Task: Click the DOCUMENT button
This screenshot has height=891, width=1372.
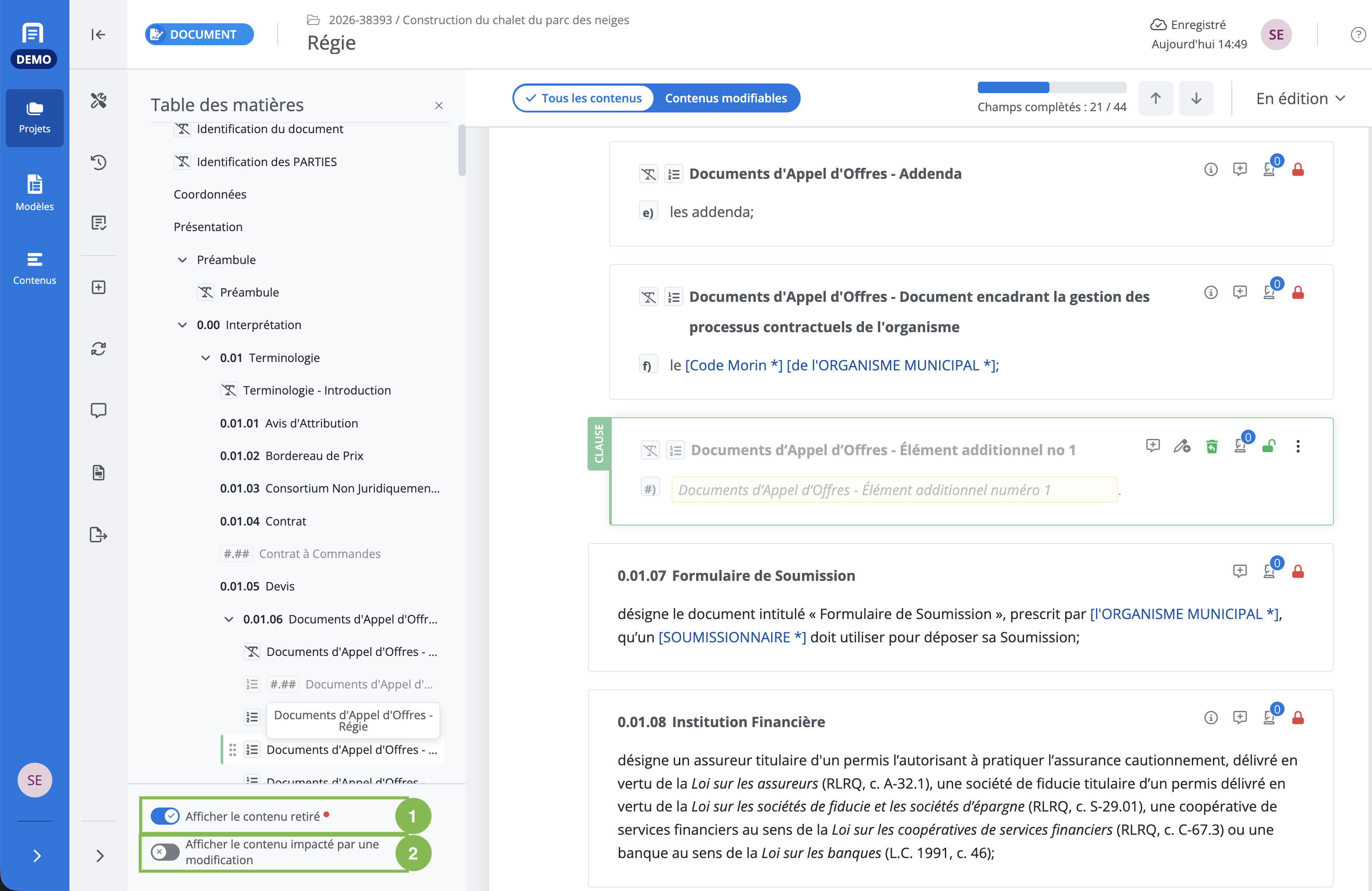Action: (200, 35)
